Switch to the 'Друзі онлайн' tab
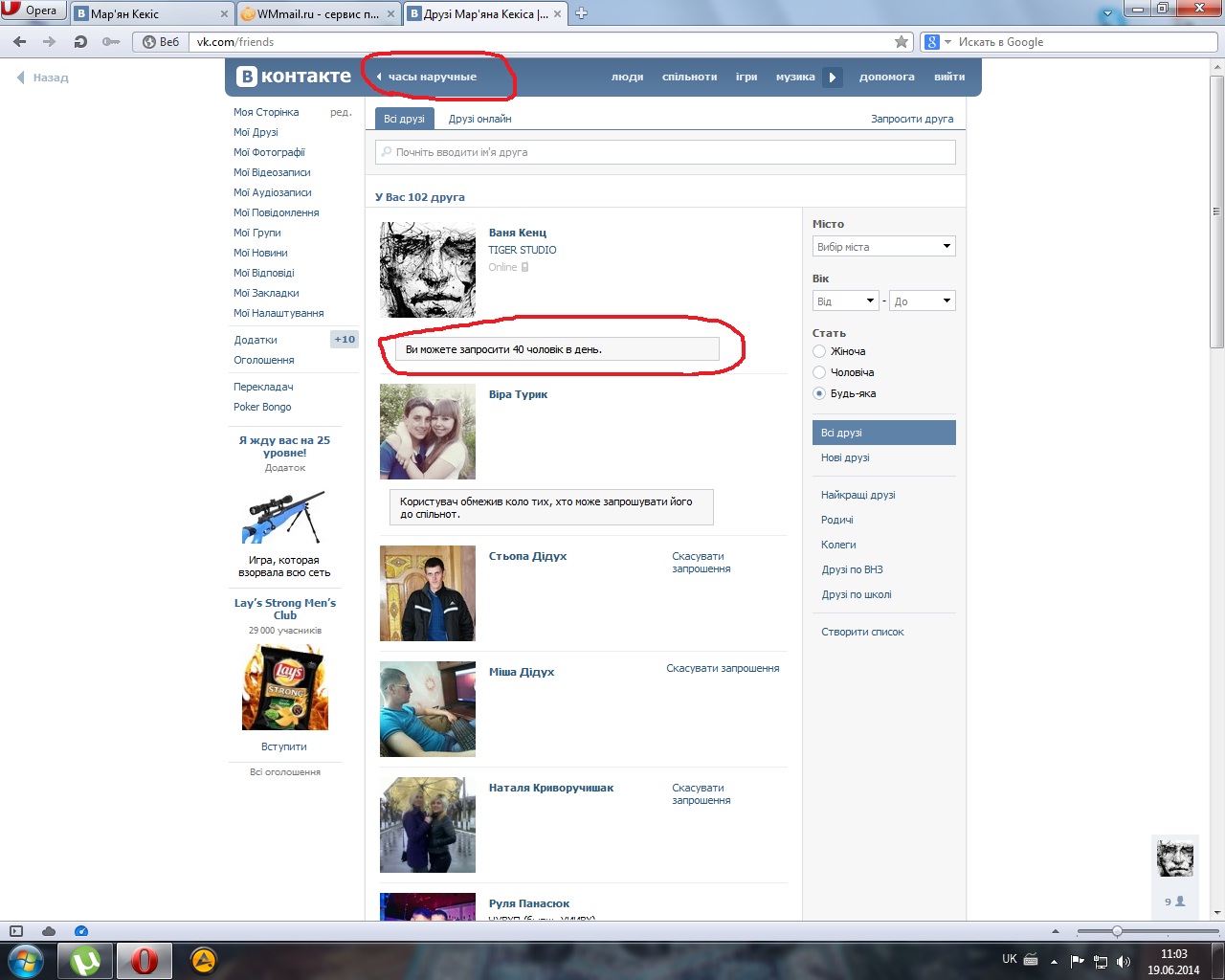 click(479, 119)
